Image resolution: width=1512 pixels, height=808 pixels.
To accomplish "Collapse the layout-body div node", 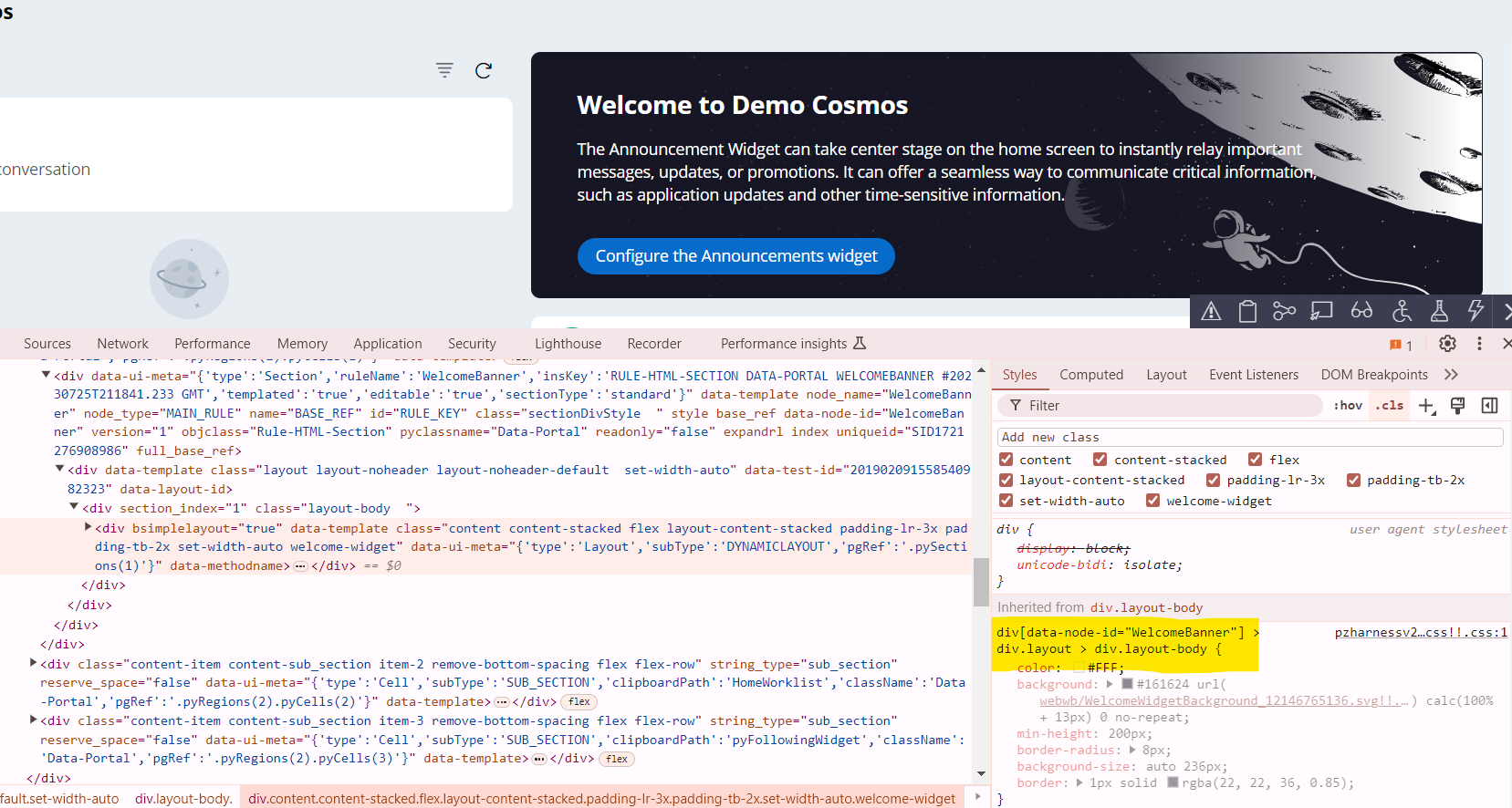I will click(x=74, y=507).
